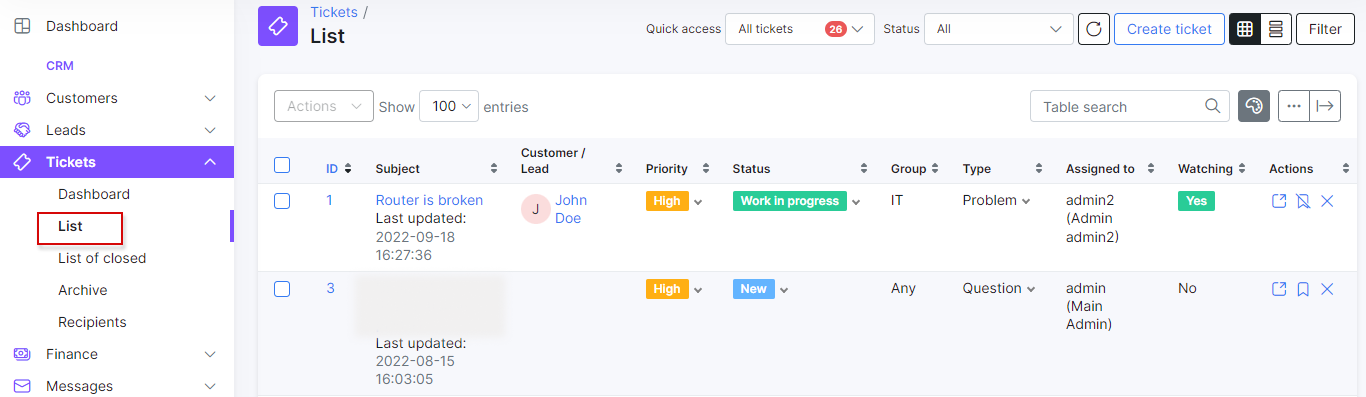Open the table color palette icon
1366x397 pixels.
(1254, 106)
